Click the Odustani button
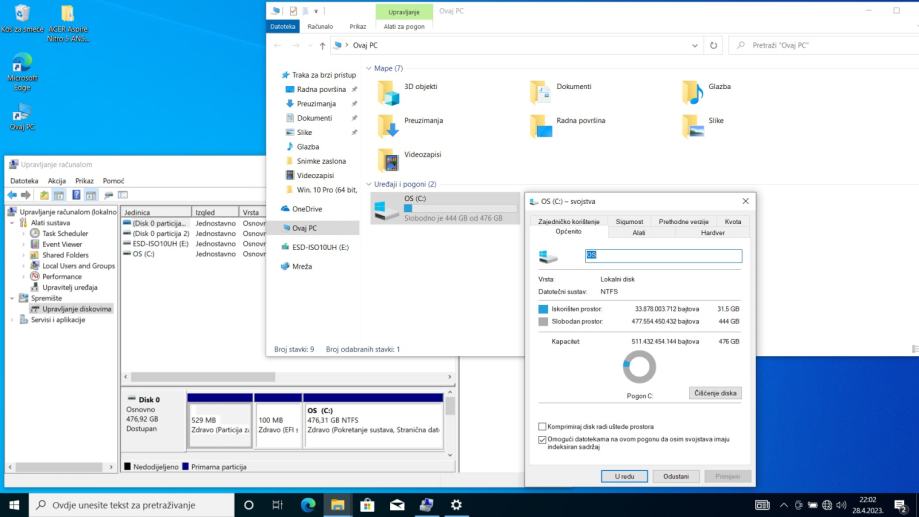 (x=676, y=477)
